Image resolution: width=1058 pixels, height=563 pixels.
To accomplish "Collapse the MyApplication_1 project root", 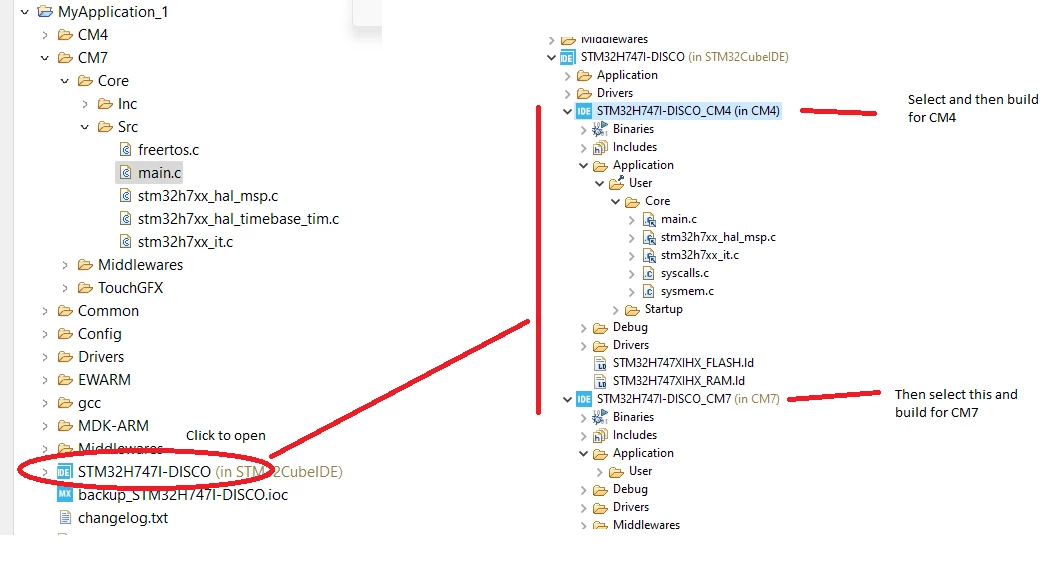I will (25, 11).
